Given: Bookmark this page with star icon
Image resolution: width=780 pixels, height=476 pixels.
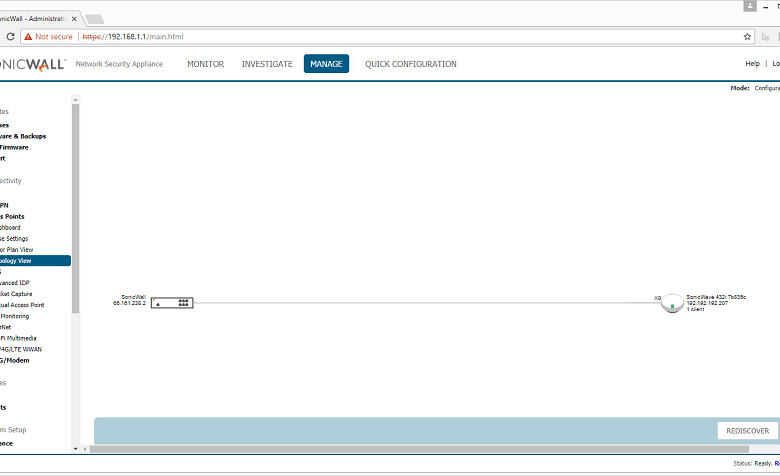Looking at the screenshot, I should click(747, 36).
